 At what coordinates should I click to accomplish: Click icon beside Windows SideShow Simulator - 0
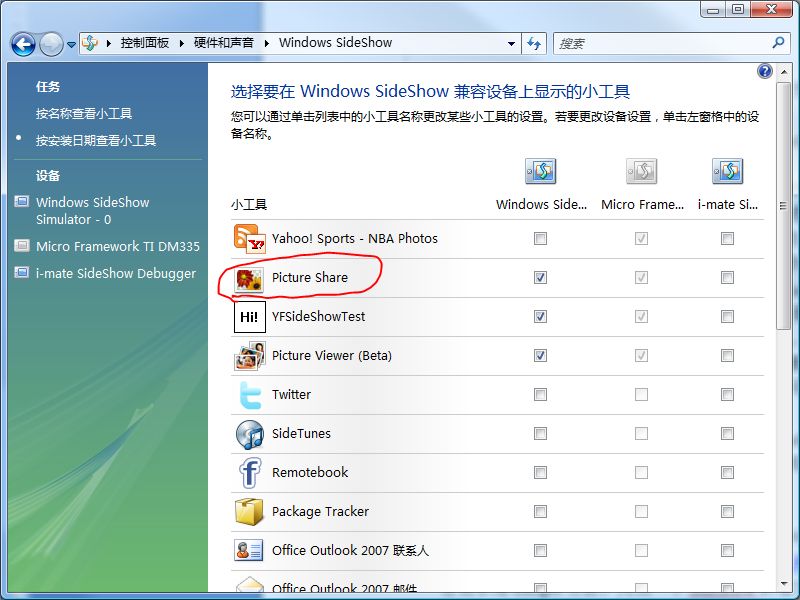(x=21, y=202)
